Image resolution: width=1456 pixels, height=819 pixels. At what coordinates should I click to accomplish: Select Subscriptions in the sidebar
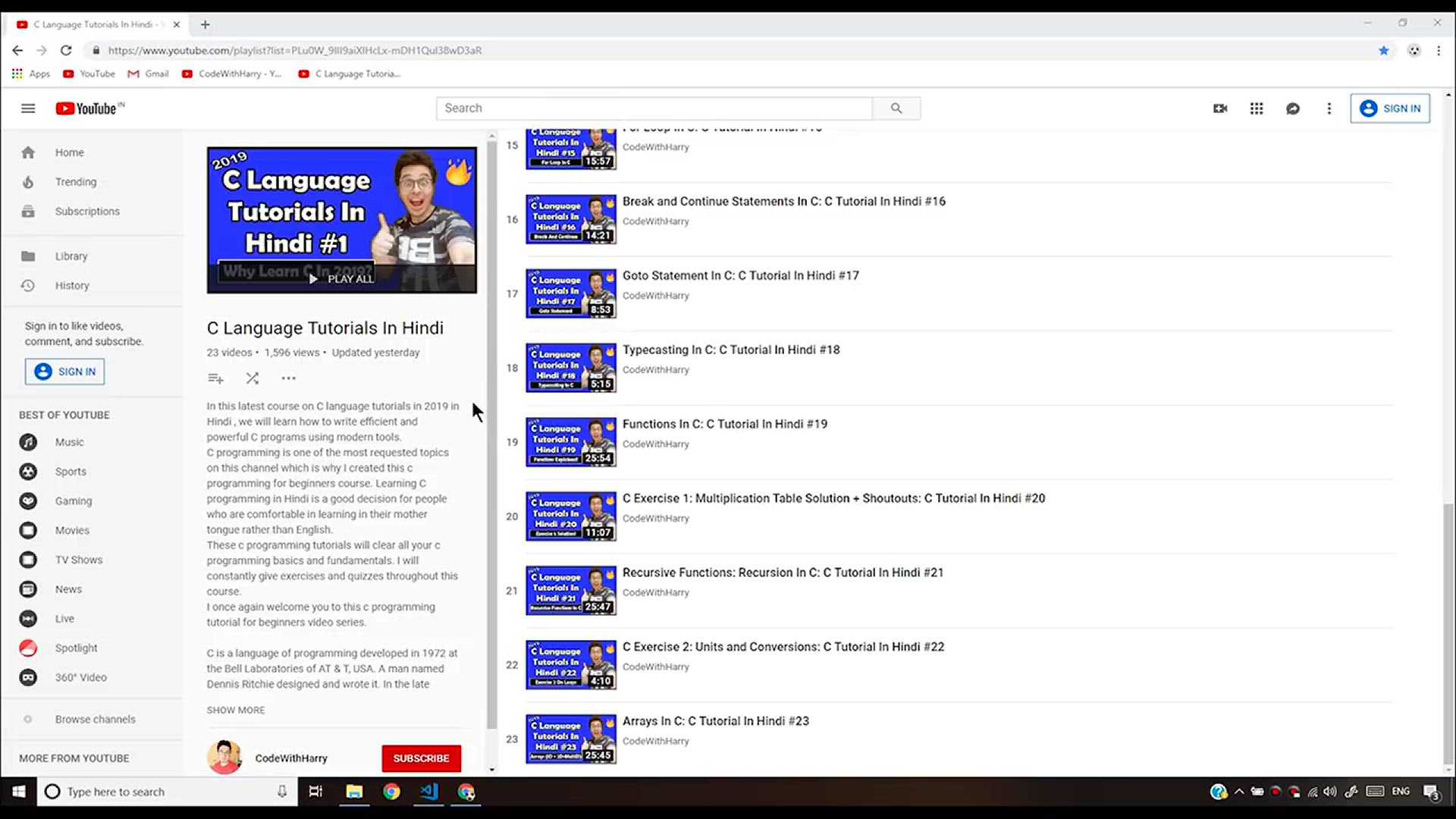click(91, 212)
